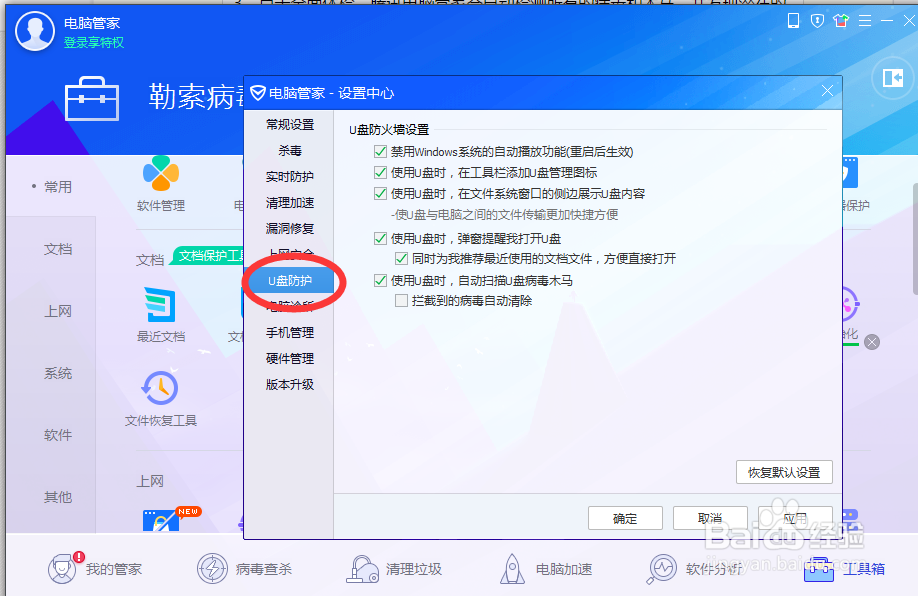Select U盘防护 settings tab
Screen dimensions: 918x596
(x=291, y=281)
